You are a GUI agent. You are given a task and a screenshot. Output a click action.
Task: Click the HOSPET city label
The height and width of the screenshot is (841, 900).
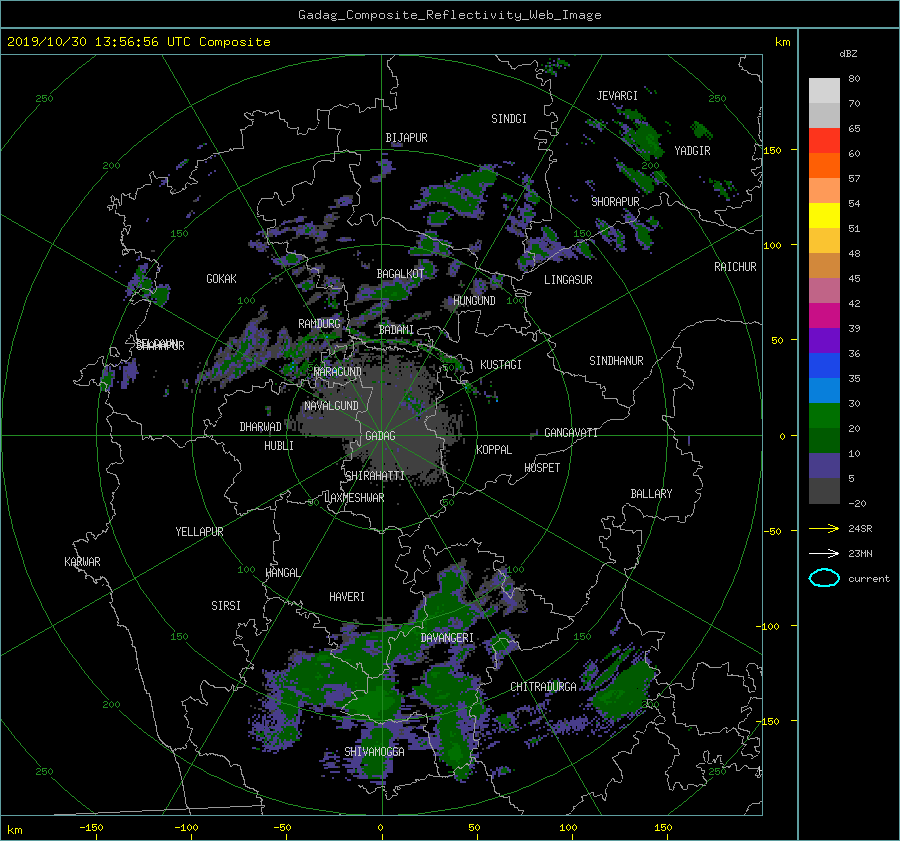pos(542,468)
